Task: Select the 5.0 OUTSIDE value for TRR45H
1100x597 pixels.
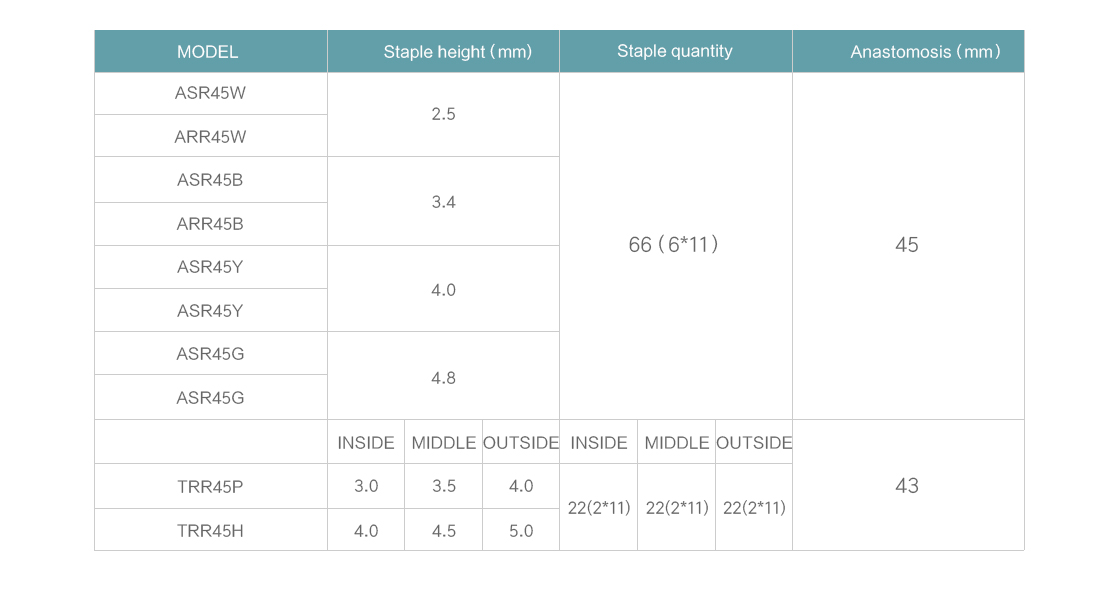Action: pyautogui.click(x=521, y=530)
